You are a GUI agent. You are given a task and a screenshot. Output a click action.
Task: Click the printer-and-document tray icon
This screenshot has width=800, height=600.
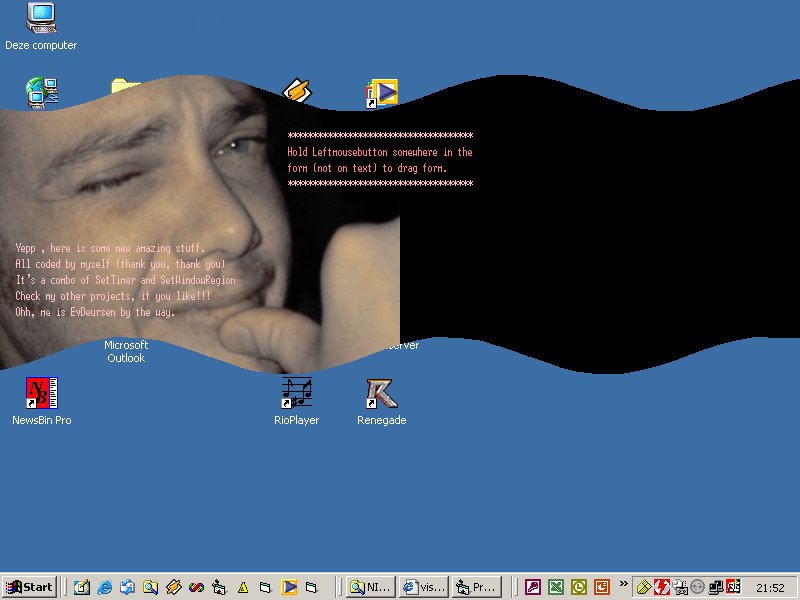coord(680,587)
